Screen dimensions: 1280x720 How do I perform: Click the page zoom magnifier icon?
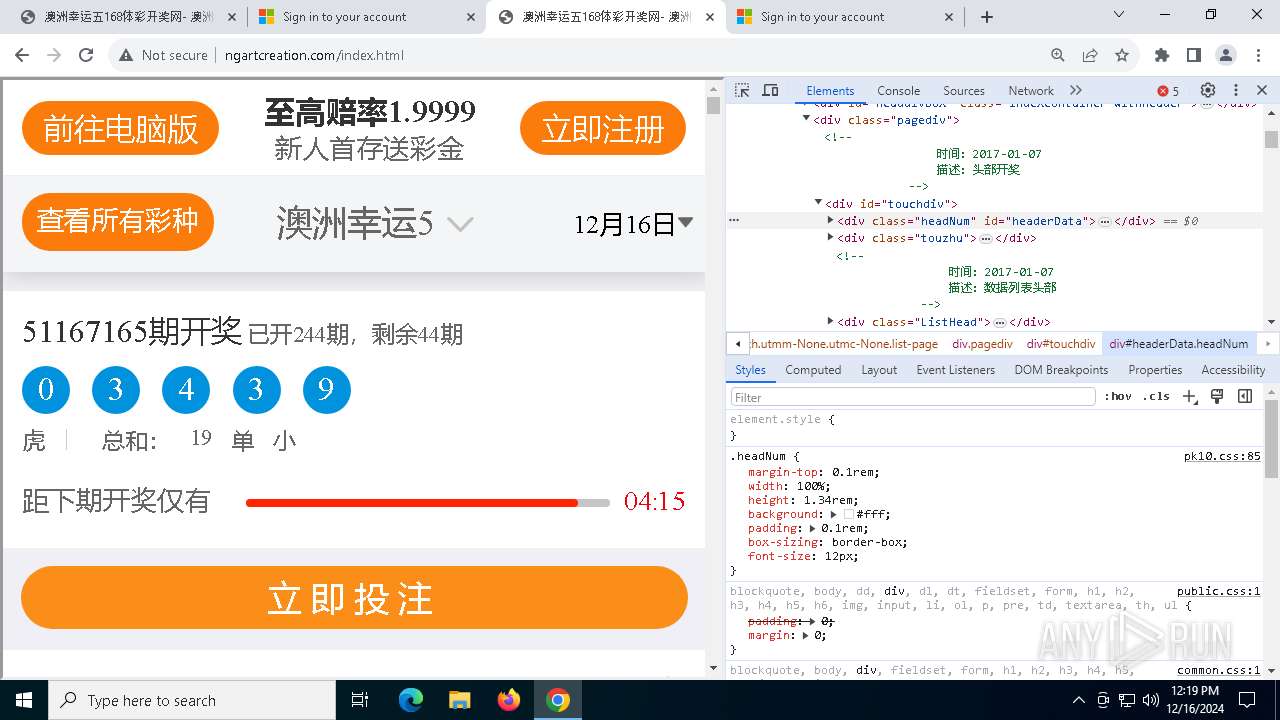tap(1057, 55)
